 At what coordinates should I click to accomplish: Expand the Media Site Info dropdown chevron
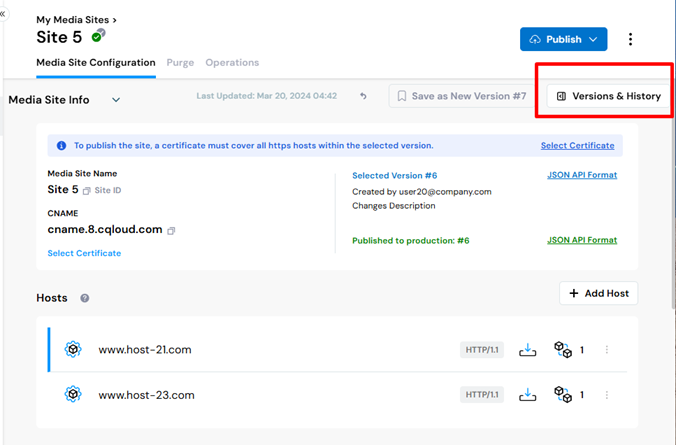point(116,100)
